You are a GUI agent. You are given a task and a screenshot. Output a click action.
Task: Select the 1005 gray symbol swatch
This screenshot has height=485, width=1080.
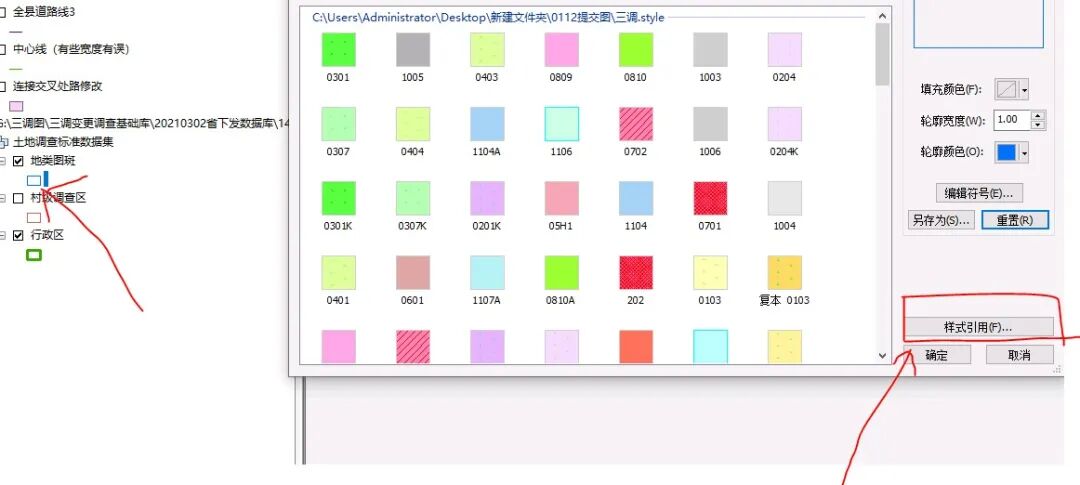coord(413,50)
